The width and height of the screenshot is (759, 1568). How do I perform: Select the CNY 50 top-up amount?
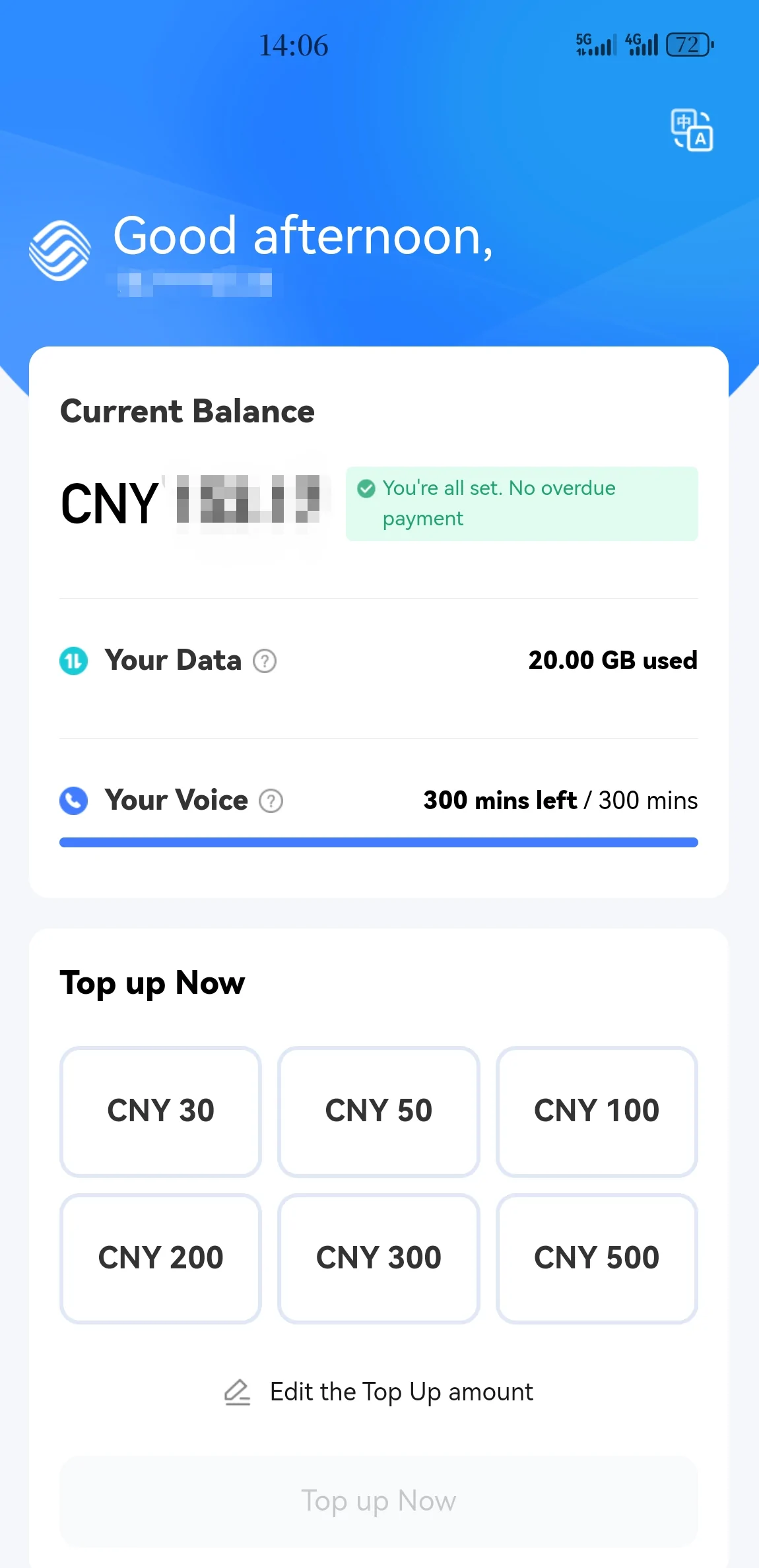[x=378, y=1111]
